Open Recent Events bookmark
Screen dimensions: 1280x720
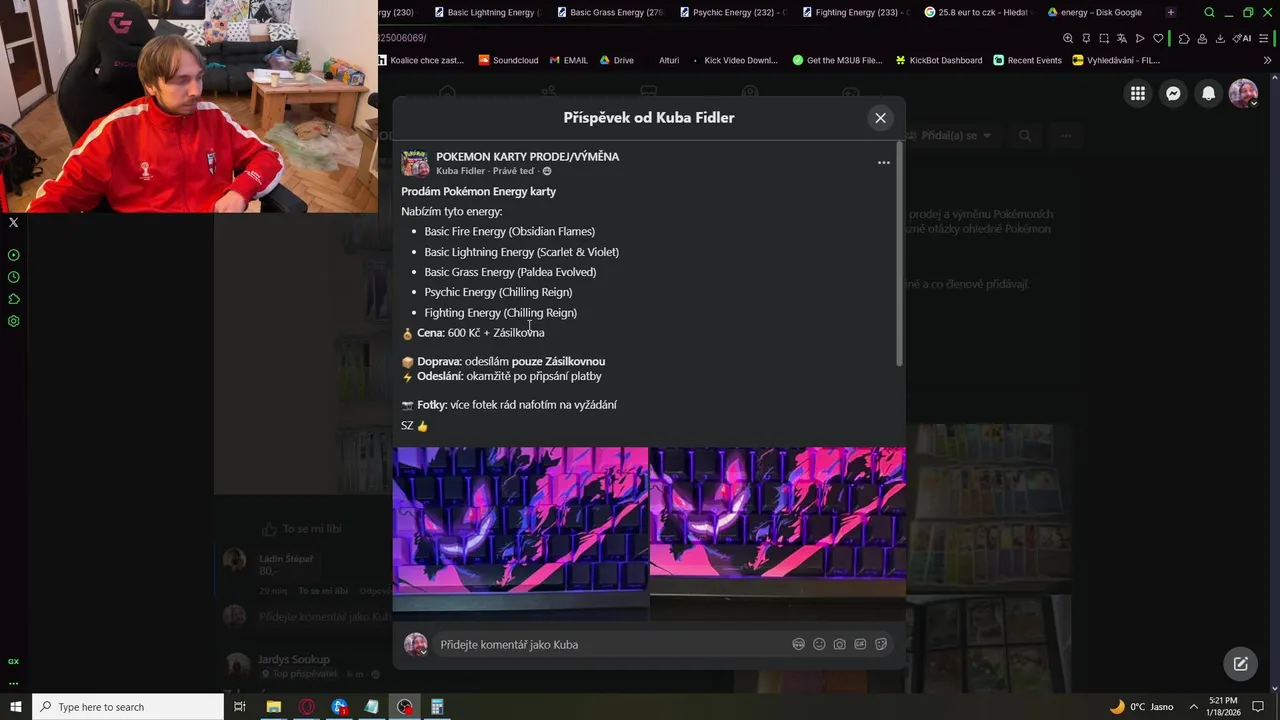[1027, 60]
